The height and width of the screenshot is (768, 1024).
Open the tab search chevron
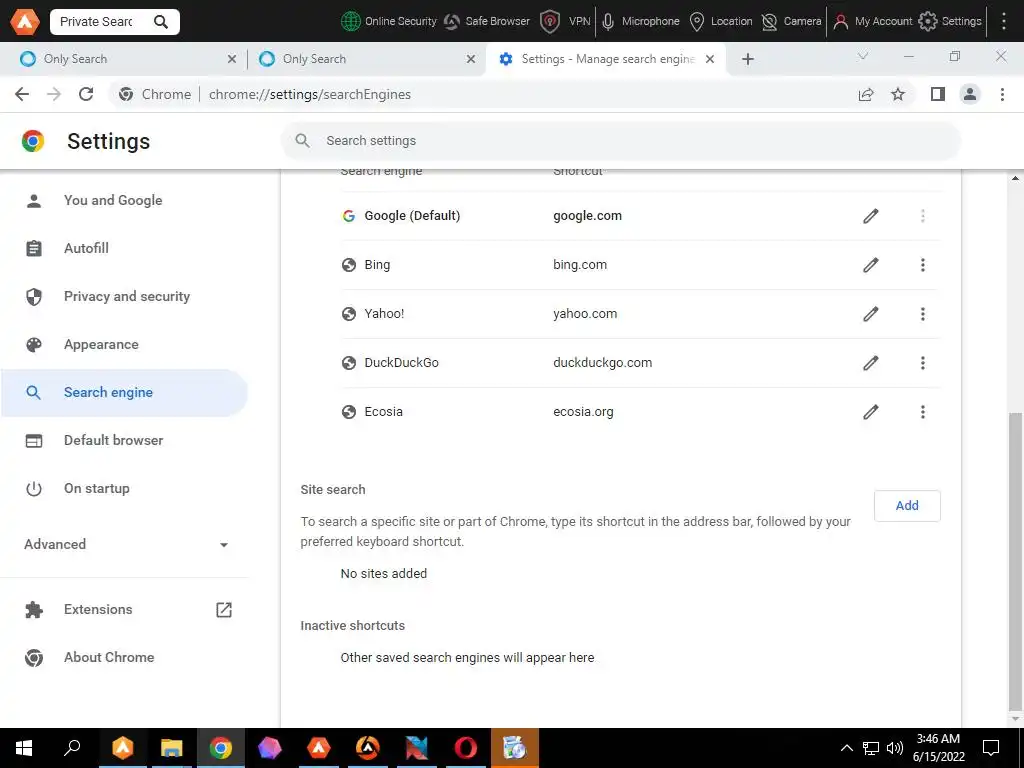pyautogui.click(x=863, y=56)
